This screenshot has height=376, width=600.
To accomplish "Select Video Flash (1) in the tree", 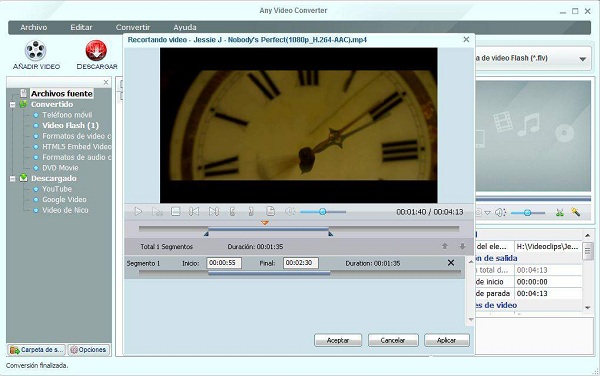I will click(x=70, y=125).
